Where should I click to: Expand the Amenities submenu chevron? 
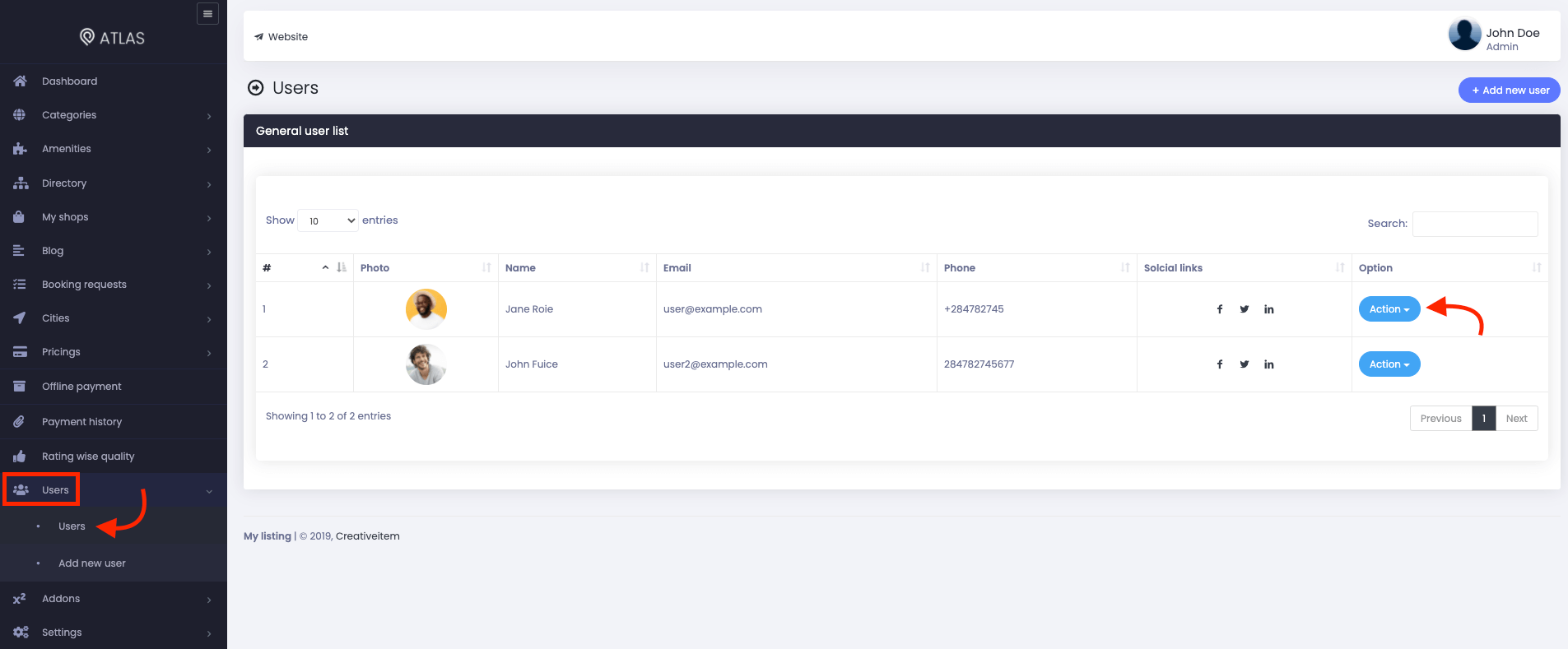[209, 150]
